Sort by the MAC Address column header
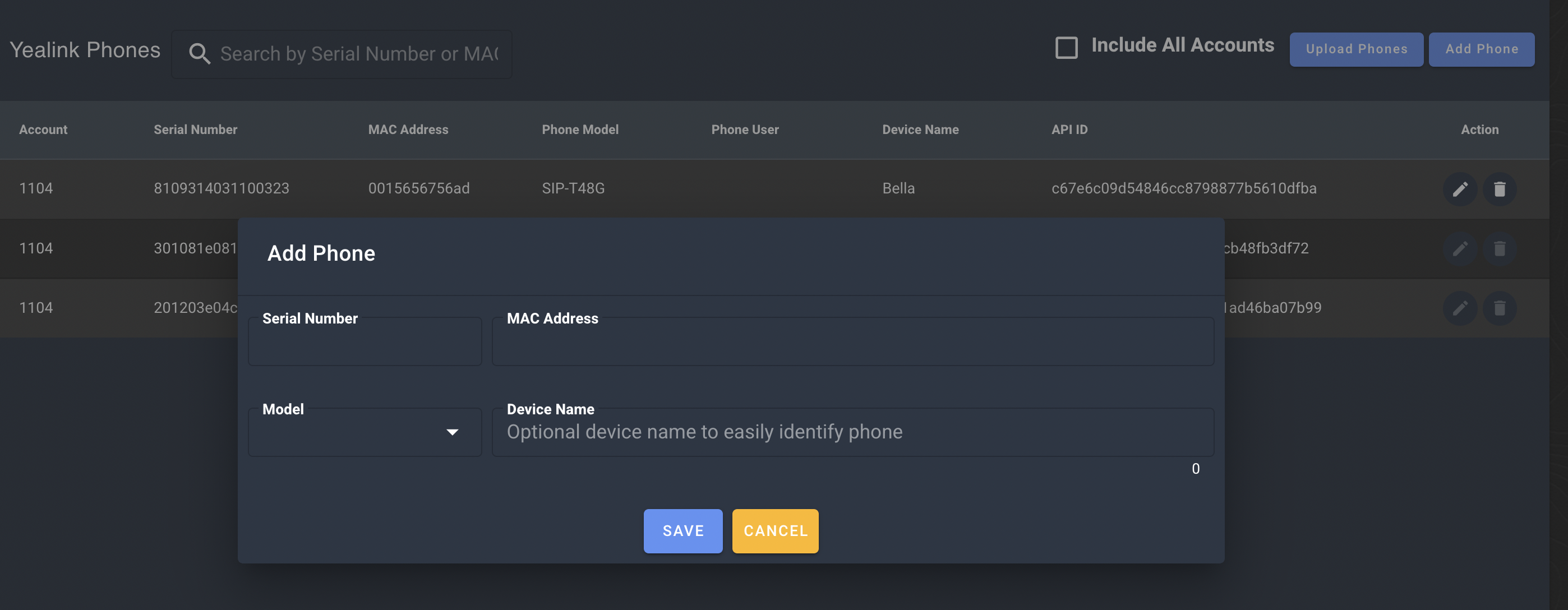The height and width of the screenshot is (610, 1568). [x=408, y=130]
